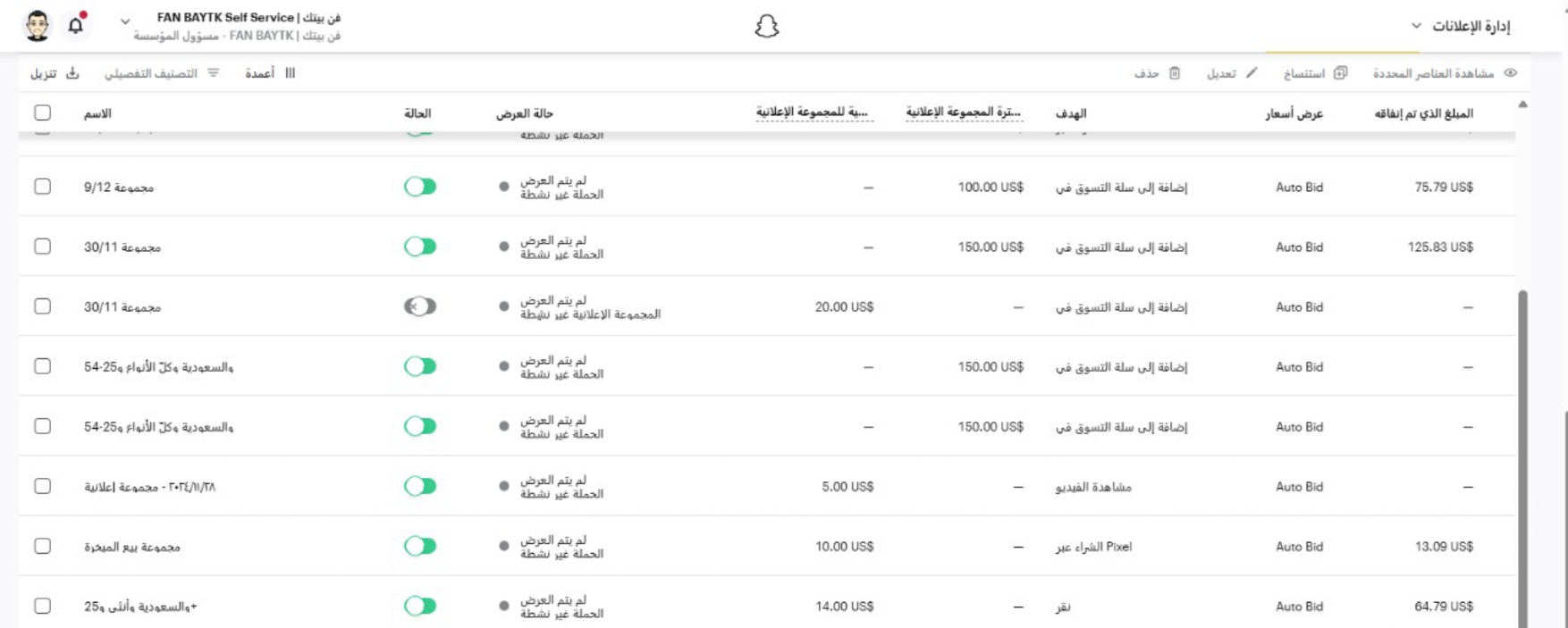This screenshot has height=628, width=1568.
Task: Open the أعمدة columns icon
Action: coord(291,74)
